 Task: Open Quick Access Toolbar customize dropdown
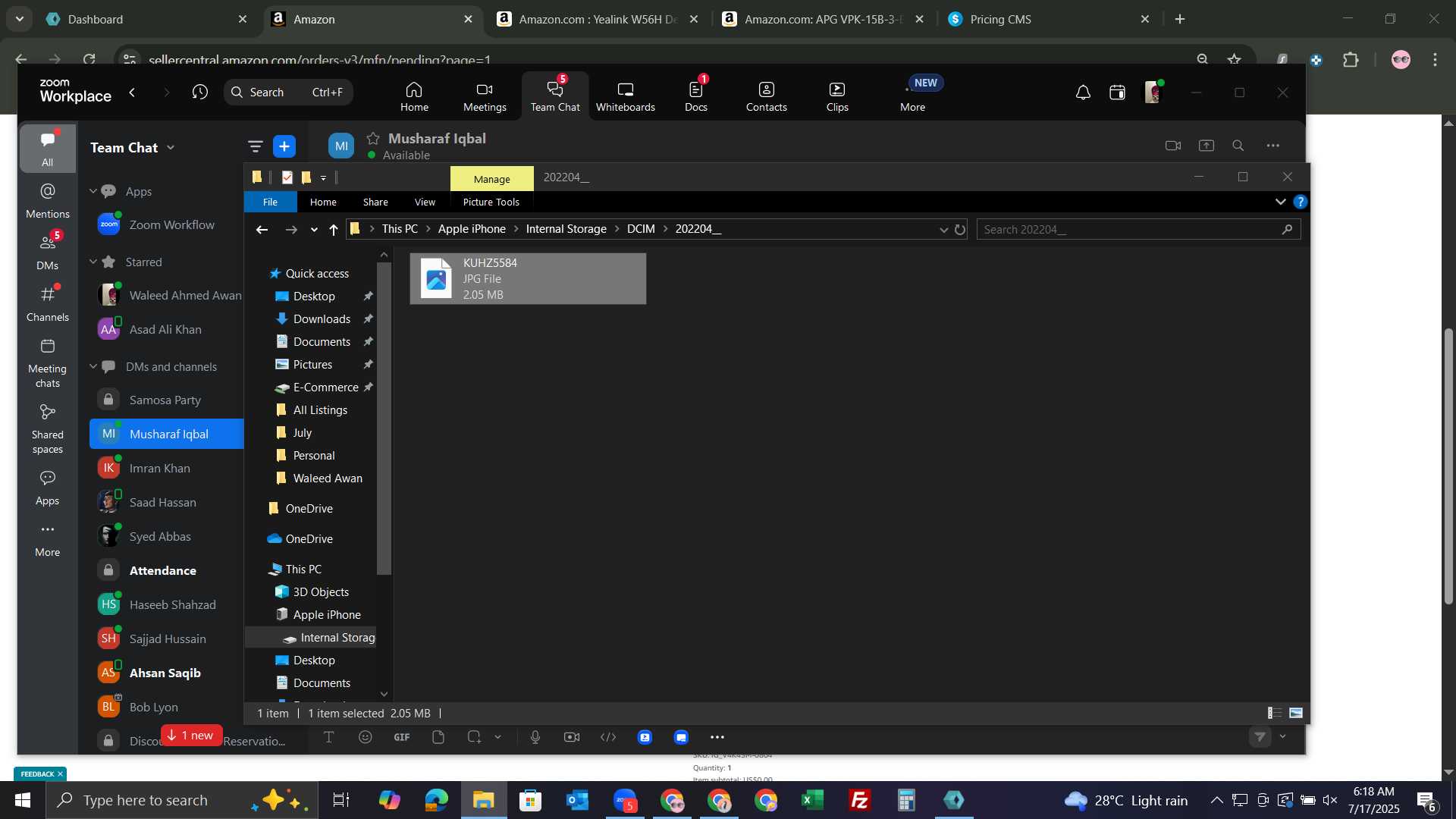coord(323,177)
